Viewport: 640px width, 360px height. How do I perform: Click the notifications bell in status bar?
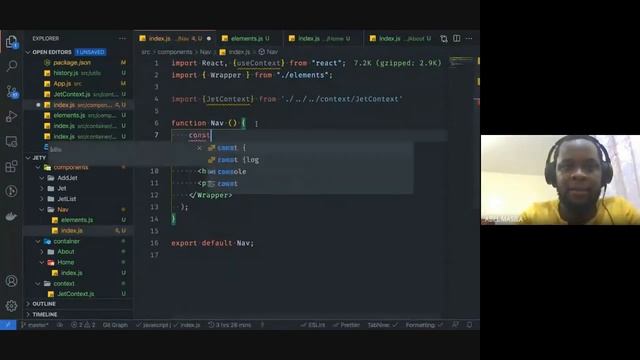point(469,325)
